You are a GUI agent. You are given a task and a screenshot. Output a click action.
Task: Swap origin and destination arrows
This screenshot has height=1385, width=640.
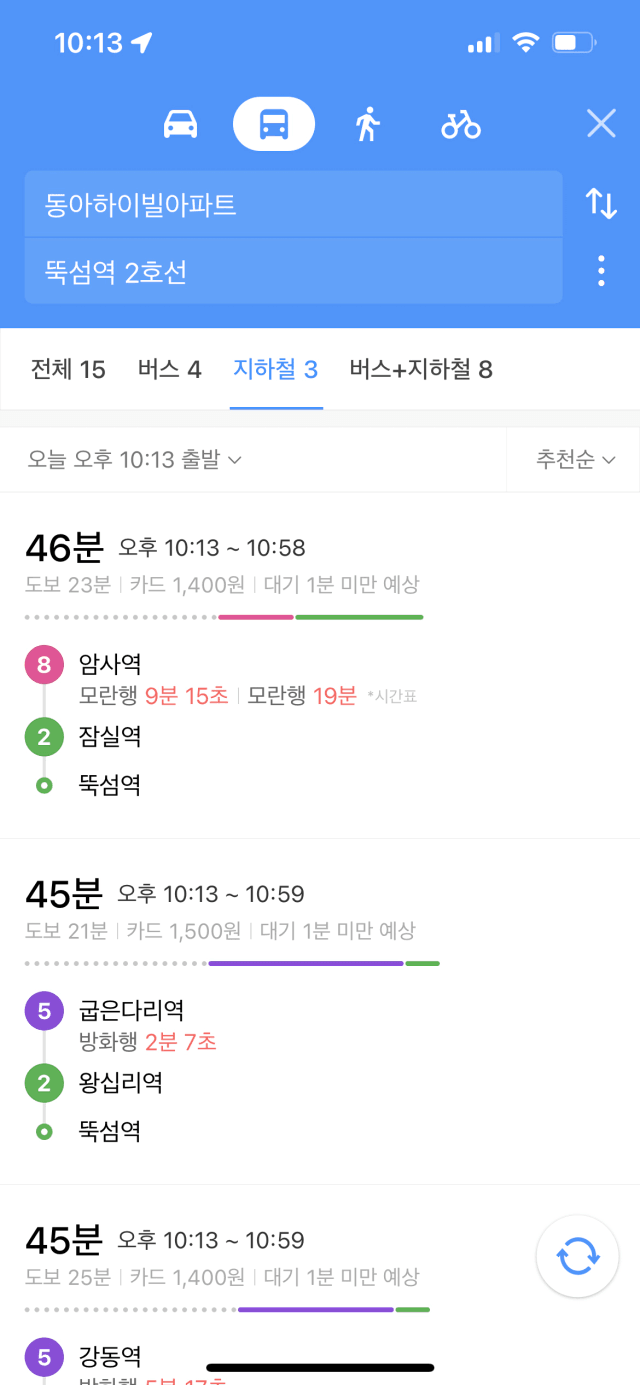coord(601,203)
